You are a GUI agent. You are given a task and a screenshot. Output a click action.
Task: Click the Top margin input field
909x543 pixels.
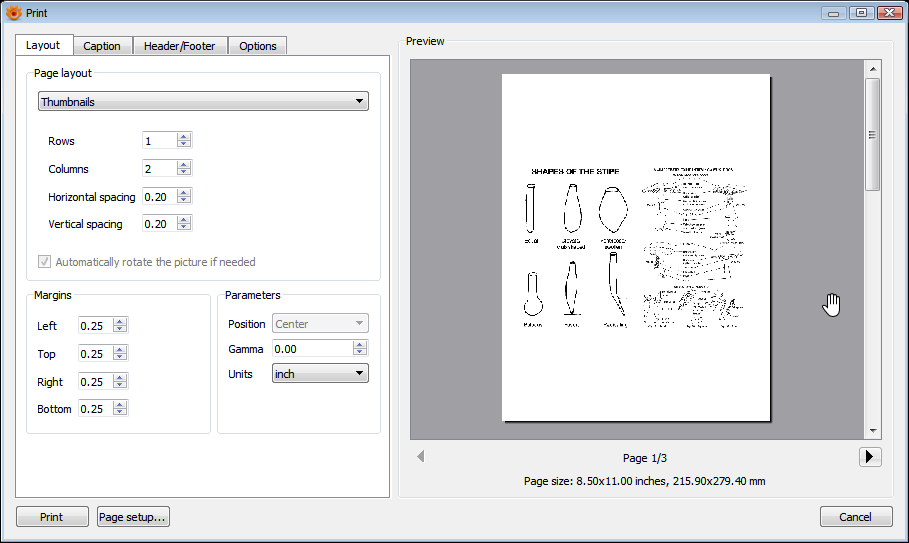click(x=95, y=354)
